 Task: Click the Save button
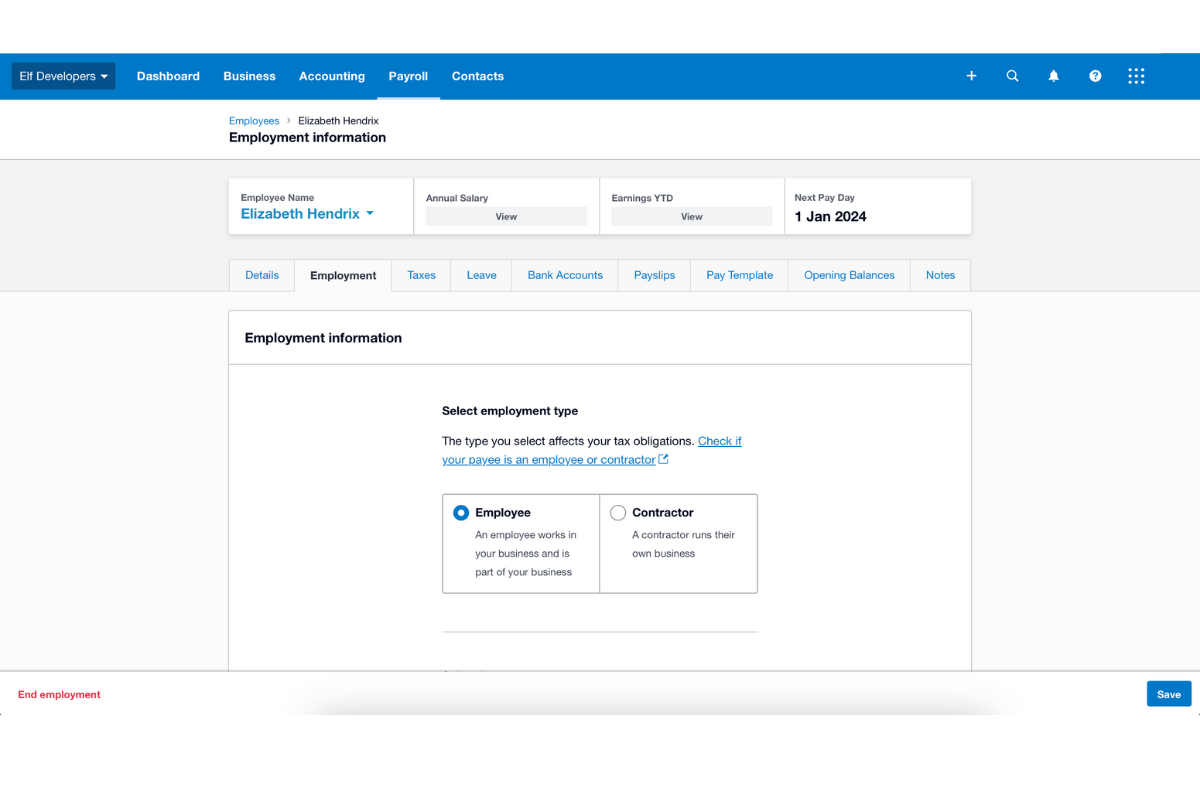1168,693
